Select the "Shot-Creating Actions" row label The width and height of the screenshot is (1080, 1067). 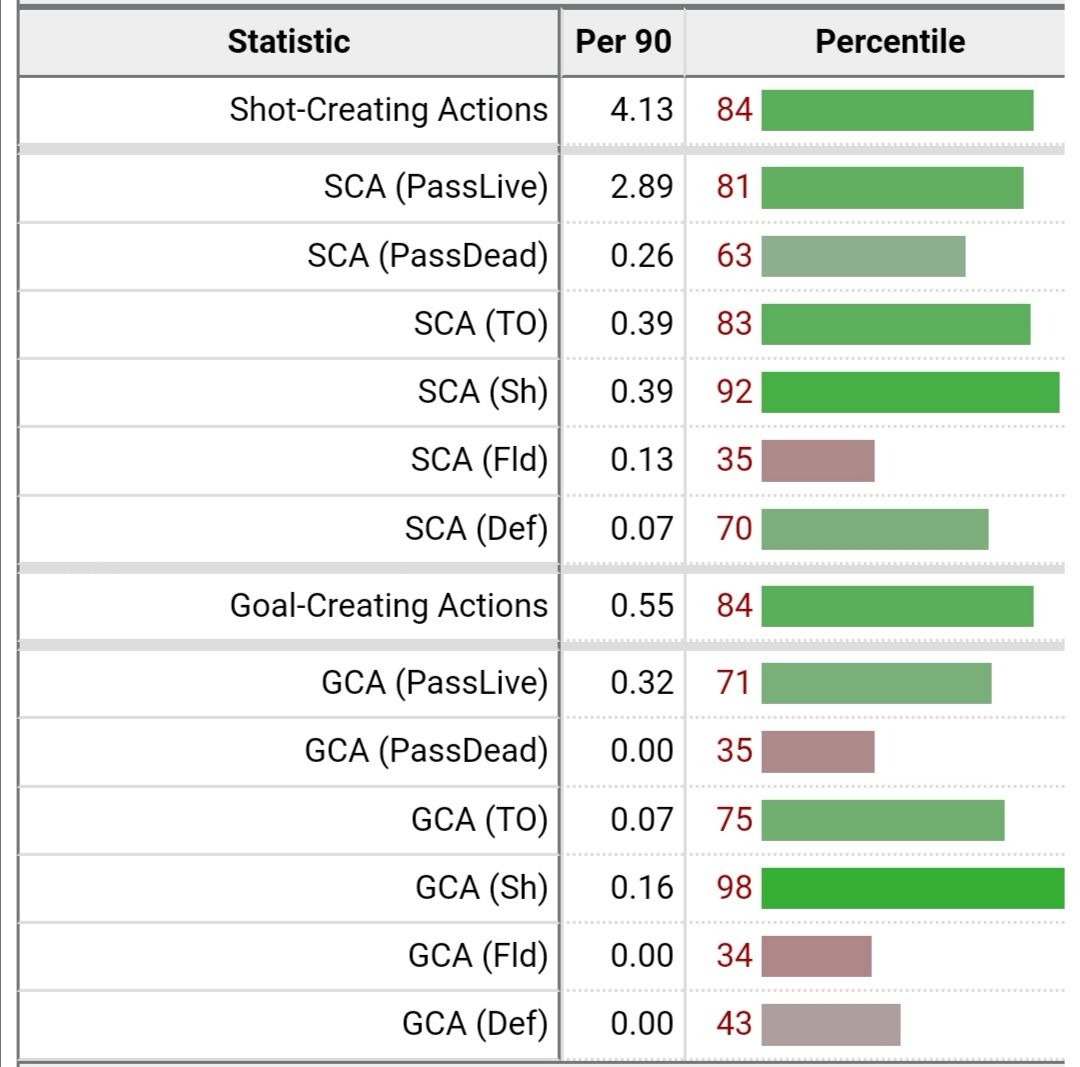point(388,109)
